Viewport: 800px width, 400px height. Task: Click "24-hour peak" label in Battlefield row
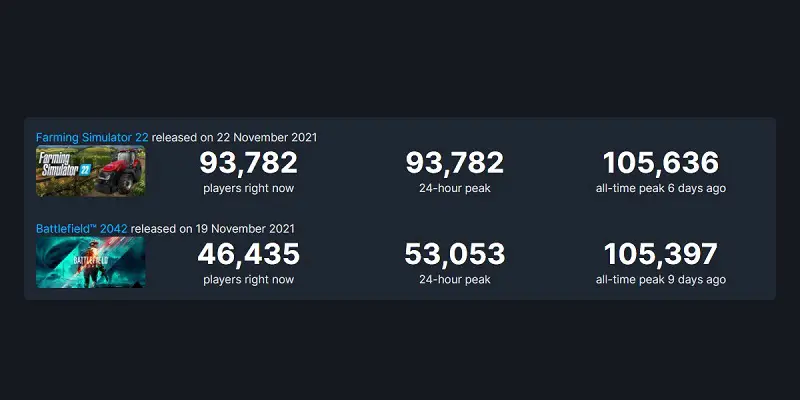coord(455,279)
